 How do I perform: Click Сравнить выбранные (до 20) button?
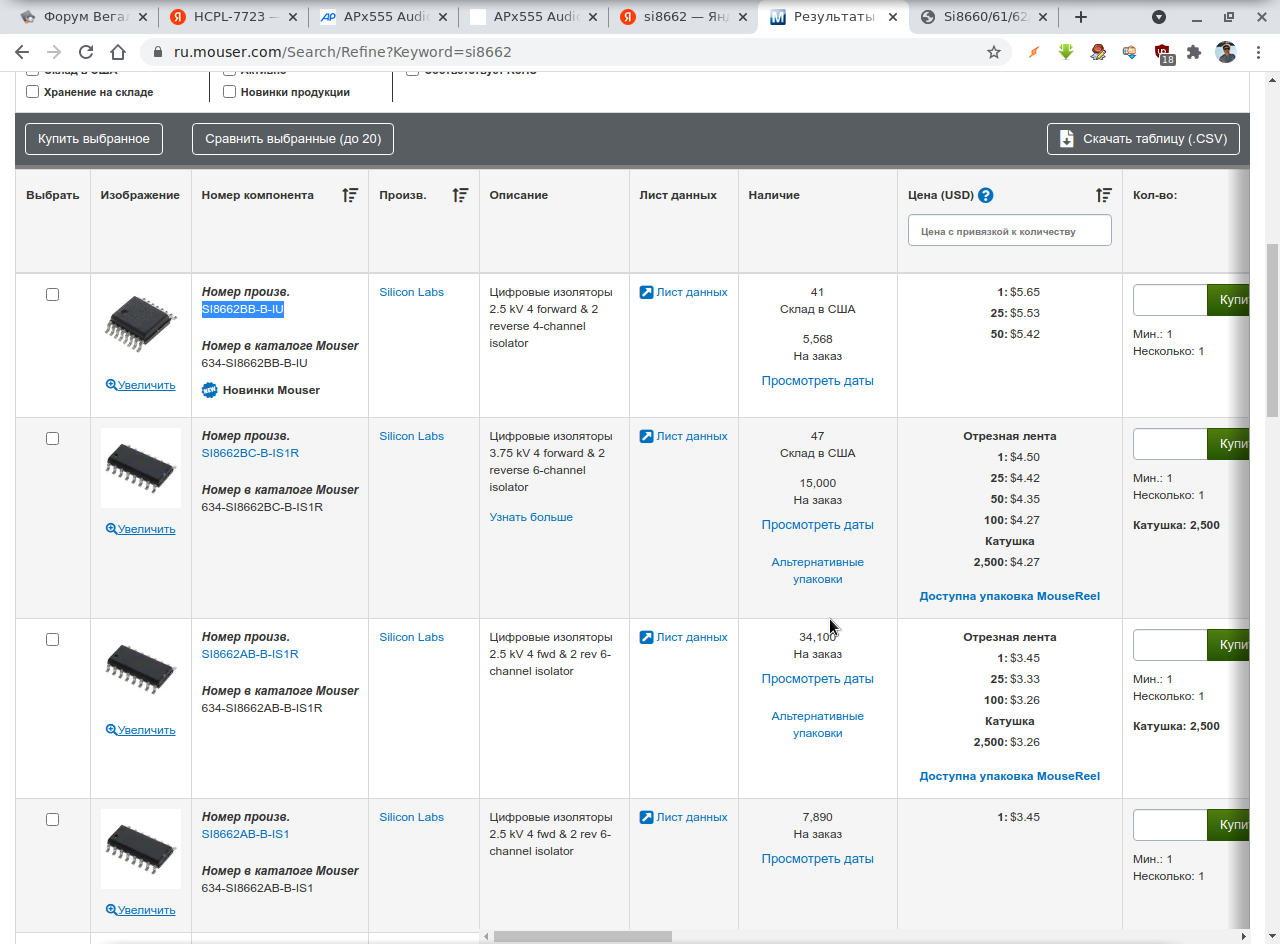point(293,139)
